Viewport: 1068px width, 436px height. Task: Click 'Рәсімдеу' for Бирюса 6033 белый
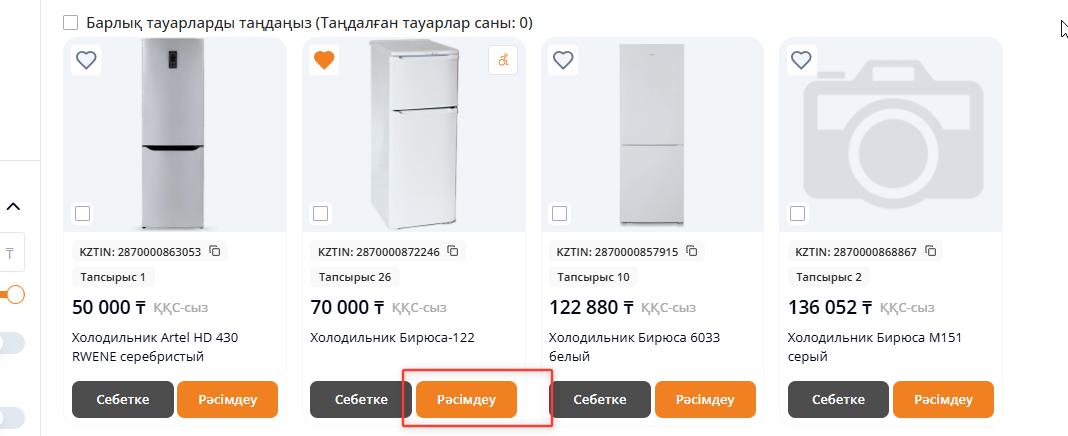coord(705,399)
